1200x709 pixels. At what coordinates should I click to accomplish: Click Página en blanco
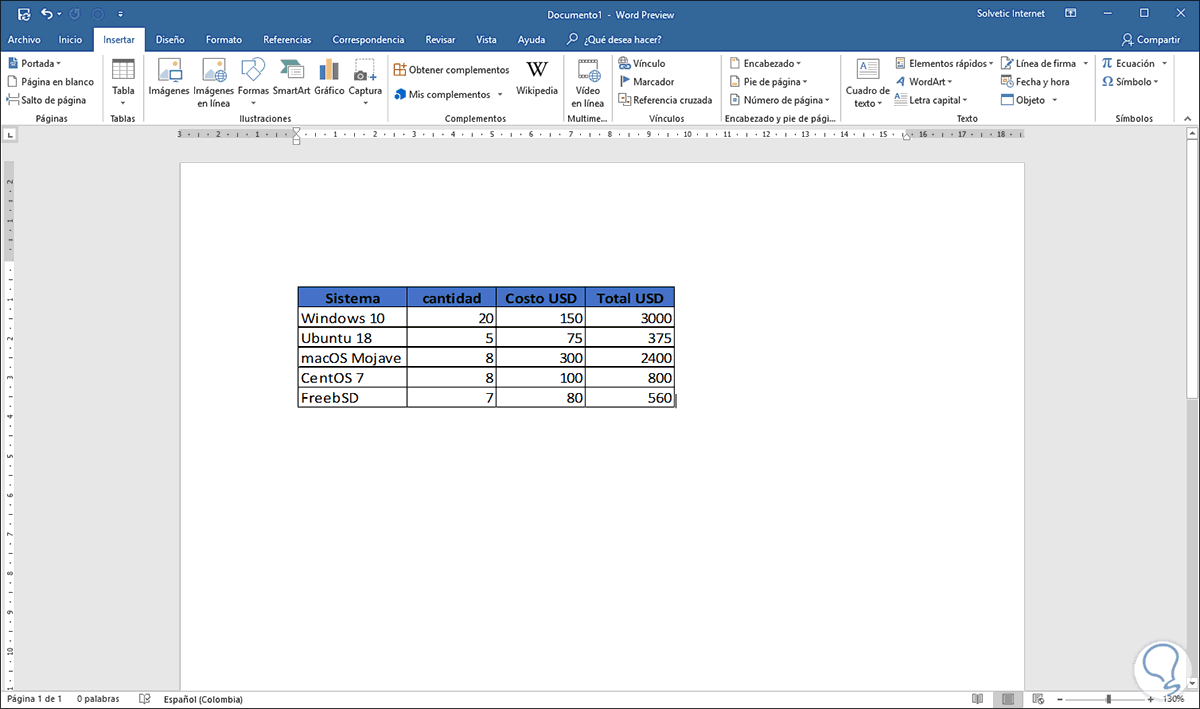point(50,82)
